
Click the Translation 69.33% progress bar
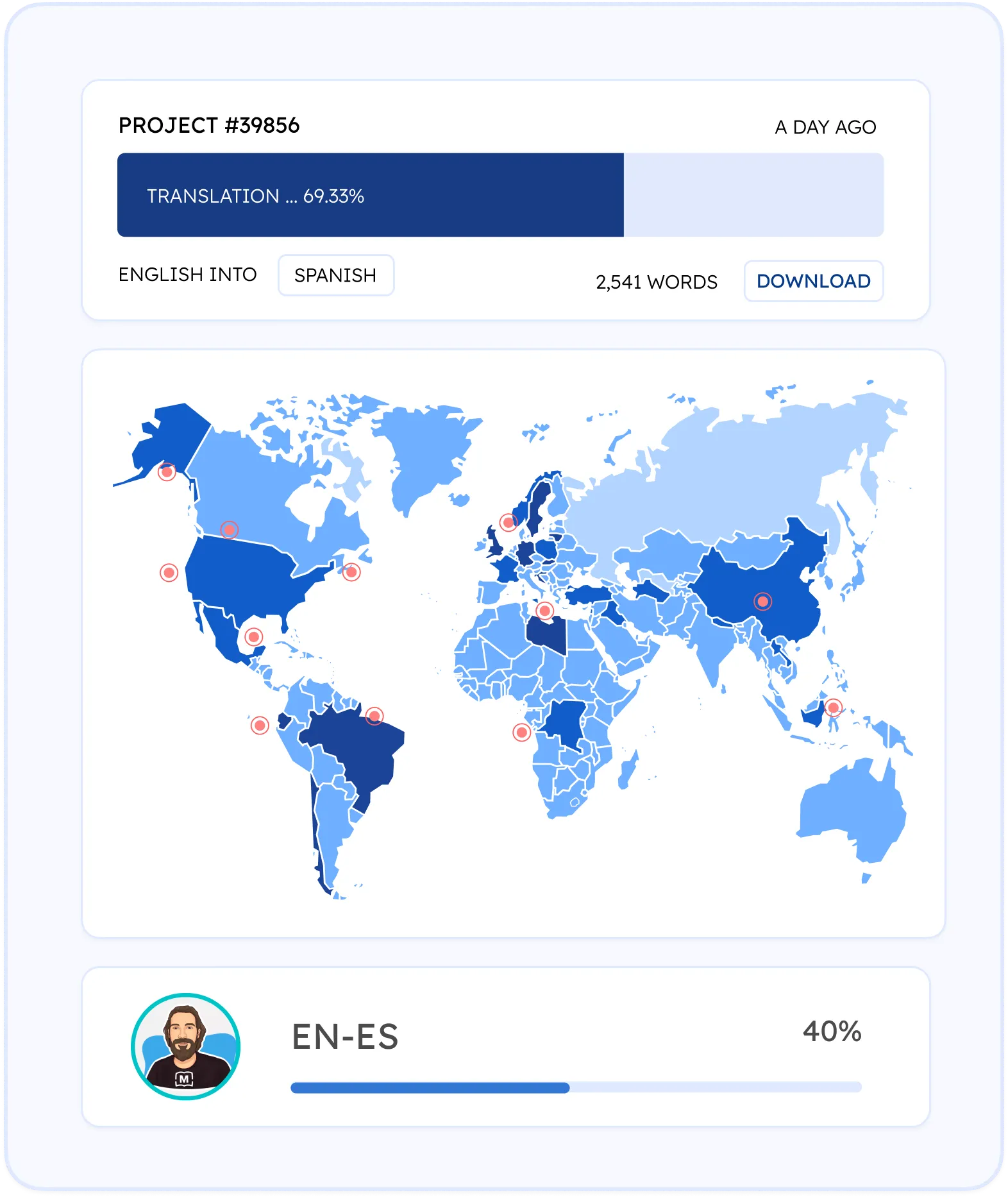[500, 195]
